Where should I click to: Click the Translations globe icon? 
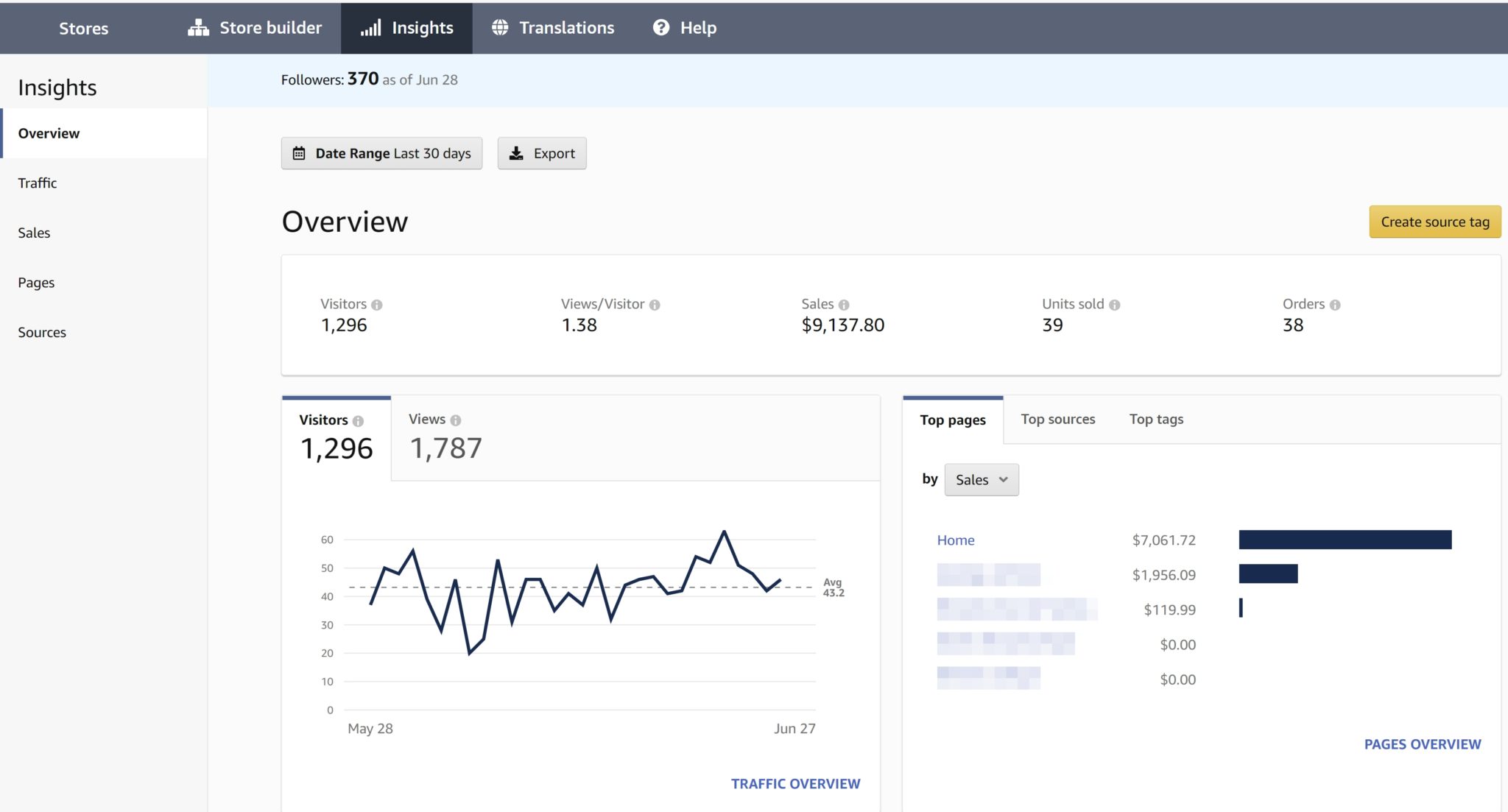pyautogui.click(x=500, y=28)
